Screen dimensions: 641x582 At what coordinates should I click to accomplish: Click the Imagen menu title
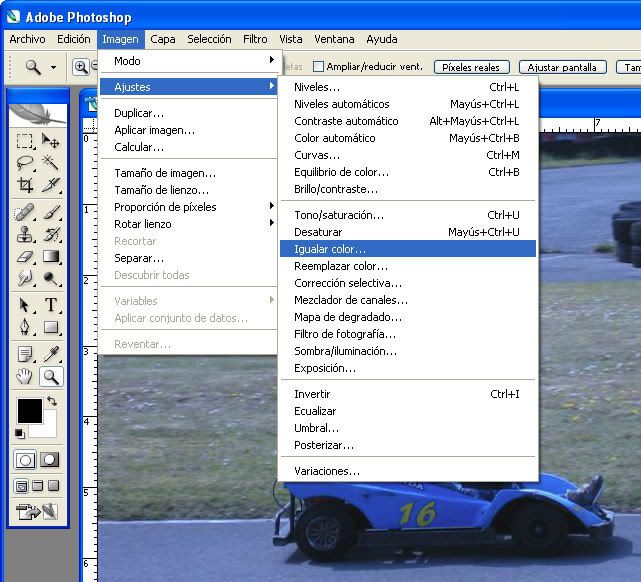pyautogui.click(x=121, y=39)
